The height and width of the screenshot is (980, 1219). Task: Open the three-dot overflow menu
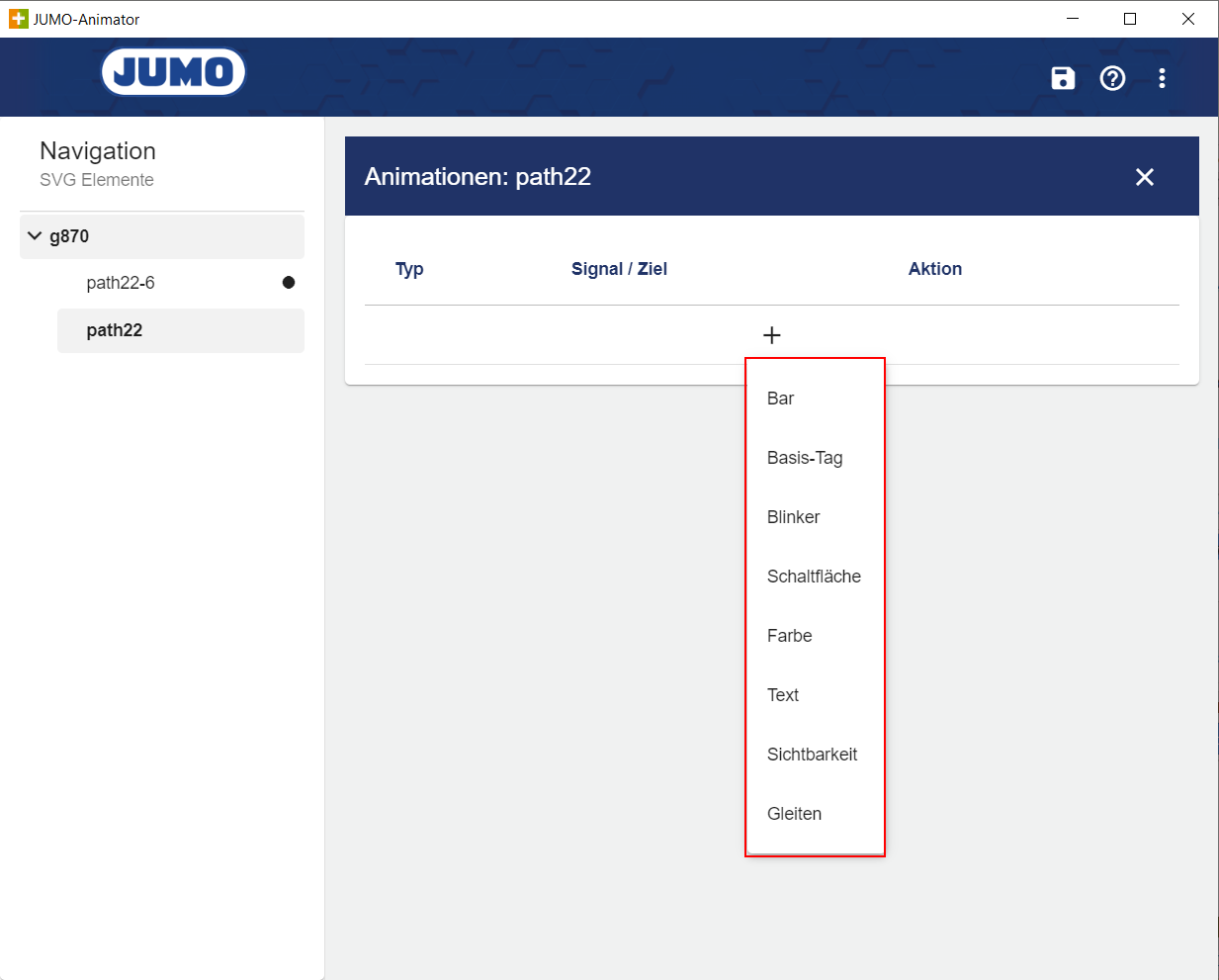point(1162,78)
